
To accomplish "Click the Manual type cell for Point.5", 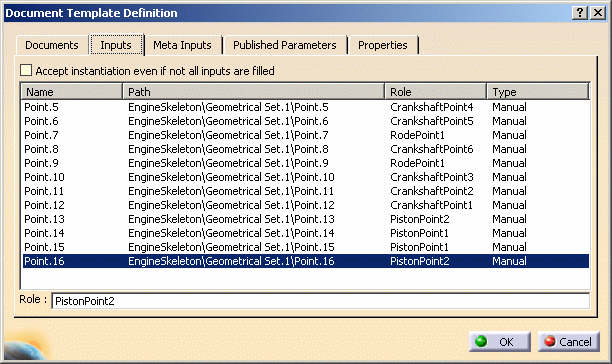I will pyautogui.click(x=509, y=107).
